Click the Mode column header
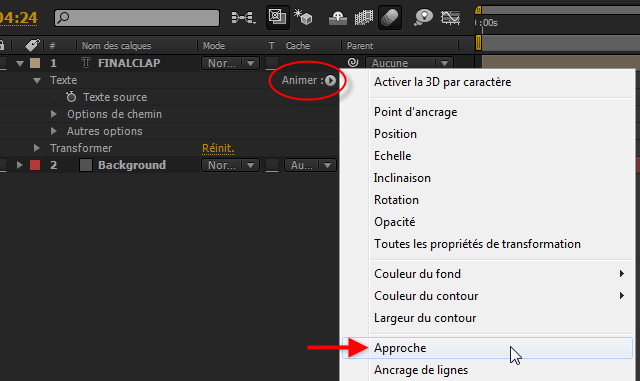Viewport: 640px width, 381px height. (x=214, y=46)
